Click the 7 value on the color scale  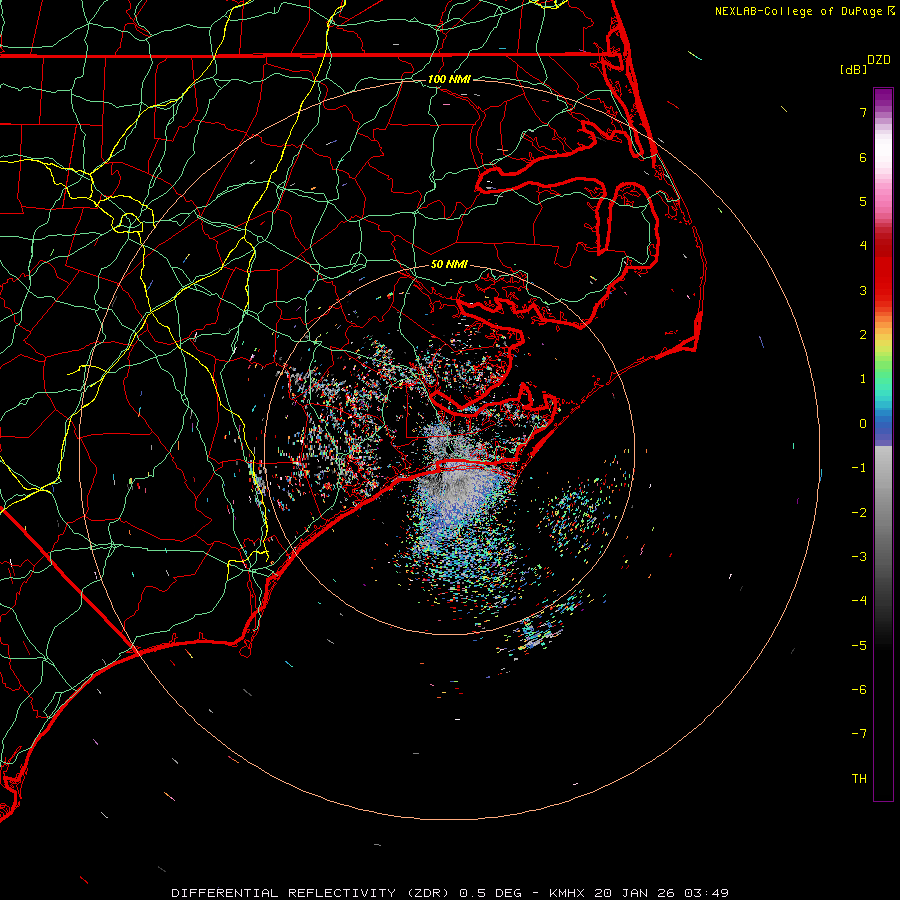coord(863,112)
